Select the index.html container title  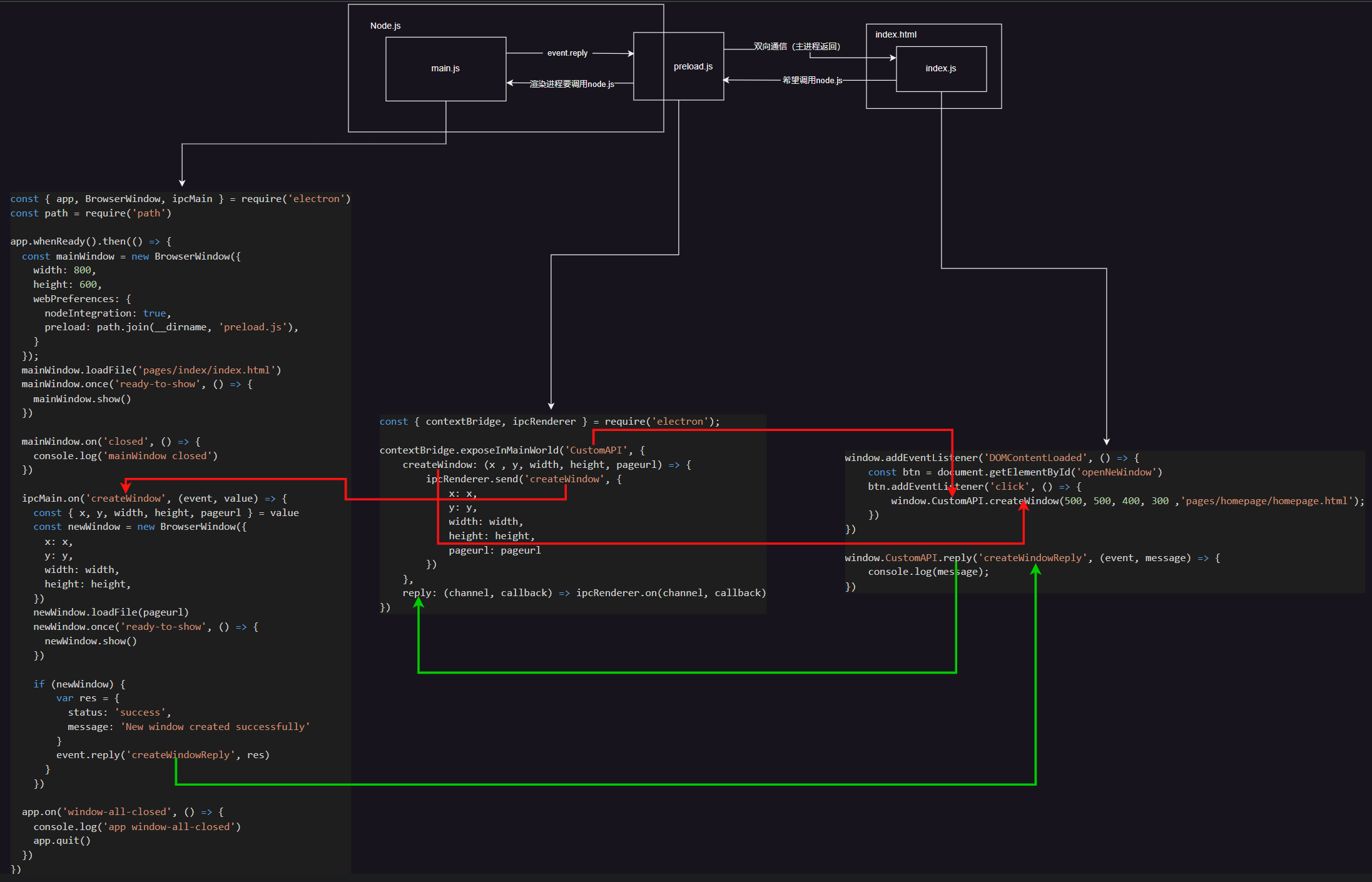click(x=895, y=34)
